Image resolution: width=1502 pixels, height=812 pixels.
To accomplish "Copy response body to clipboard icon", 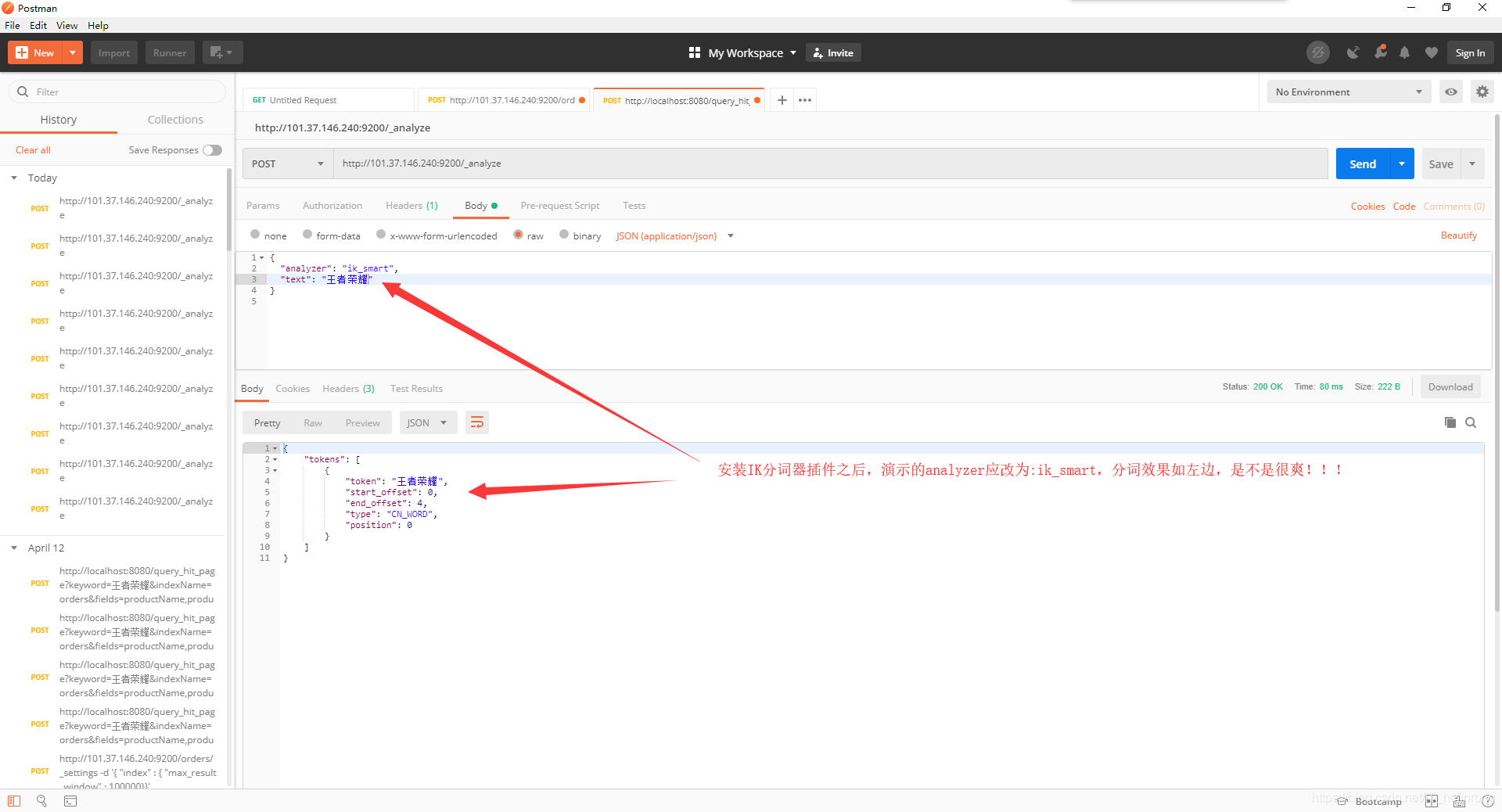I will (x=1450, y=422).
